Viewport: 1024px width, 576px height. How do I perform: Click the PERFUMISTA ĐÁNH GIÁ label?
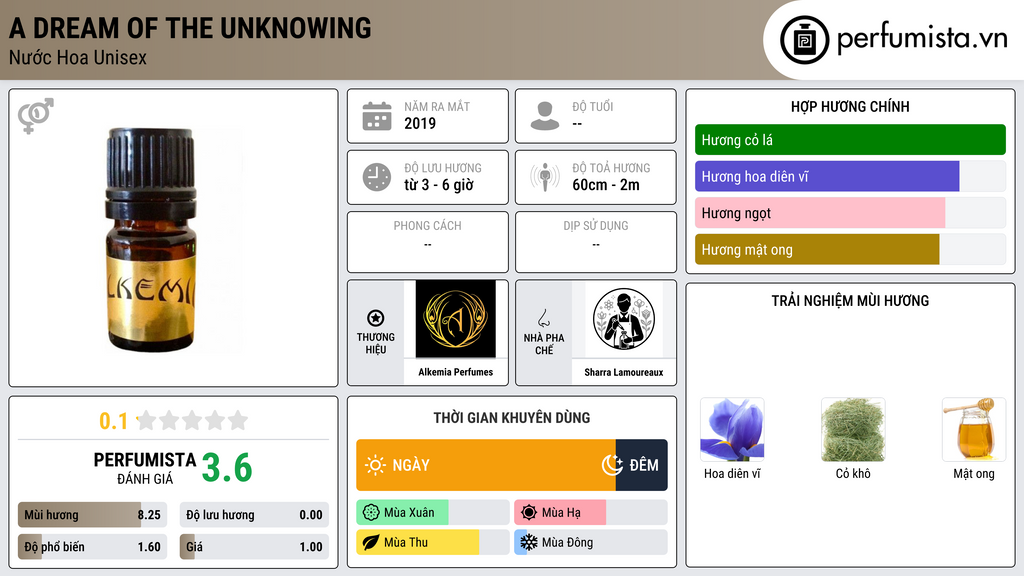click(145, 468)
